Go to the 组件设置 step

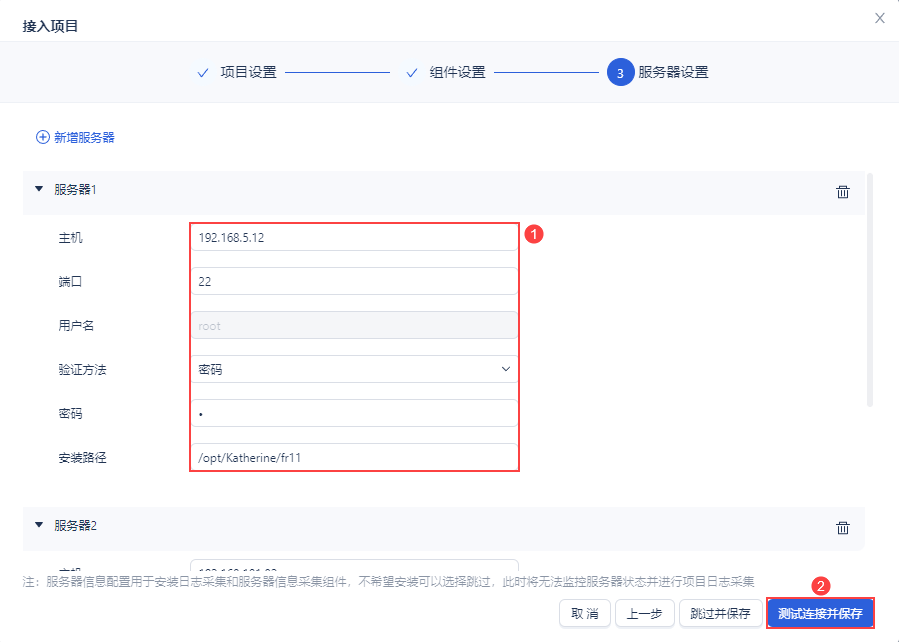pyautogui.click(x=458, y=72)
